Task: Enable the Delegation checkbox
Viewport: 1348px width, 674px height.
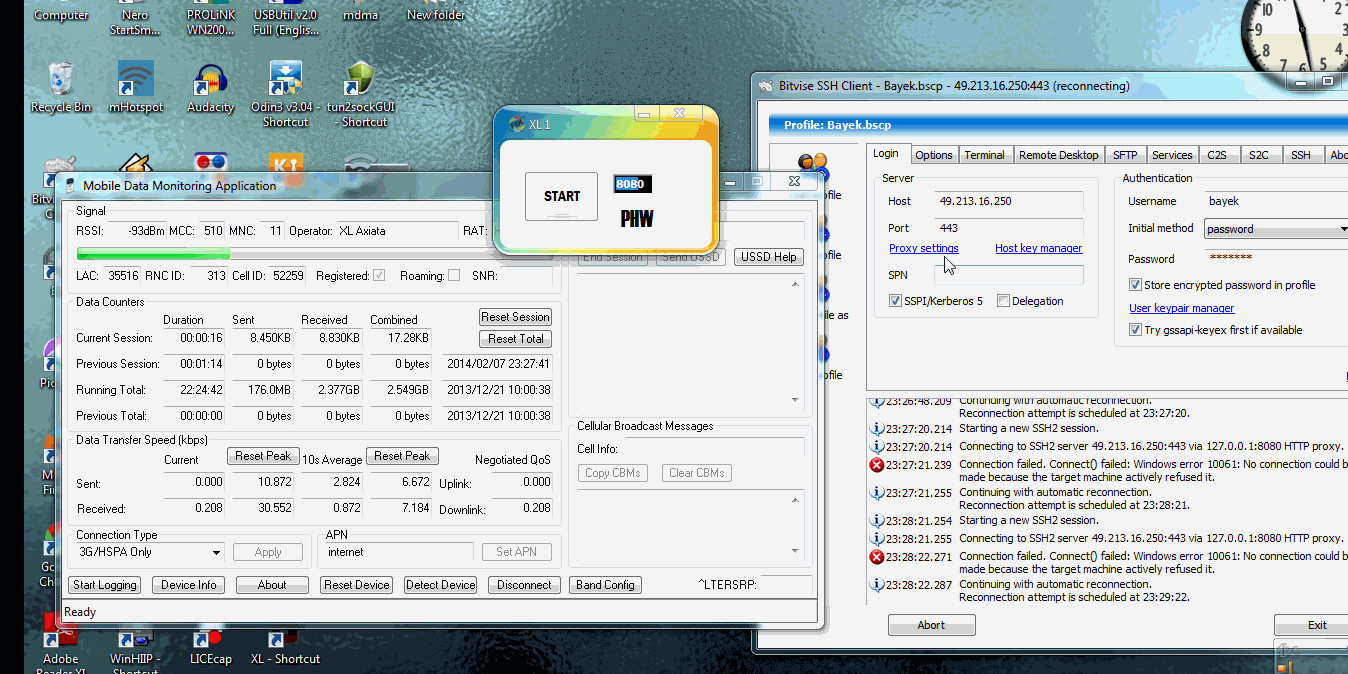Action: (x=1003, y=301)
